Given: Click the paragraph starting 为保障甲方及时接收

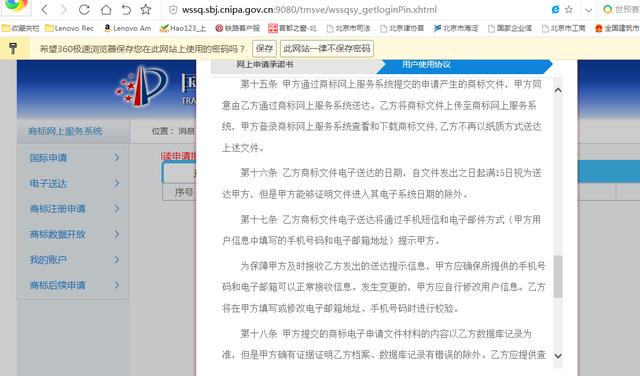Looking at the screenshot, I should (x=384, y=287).
